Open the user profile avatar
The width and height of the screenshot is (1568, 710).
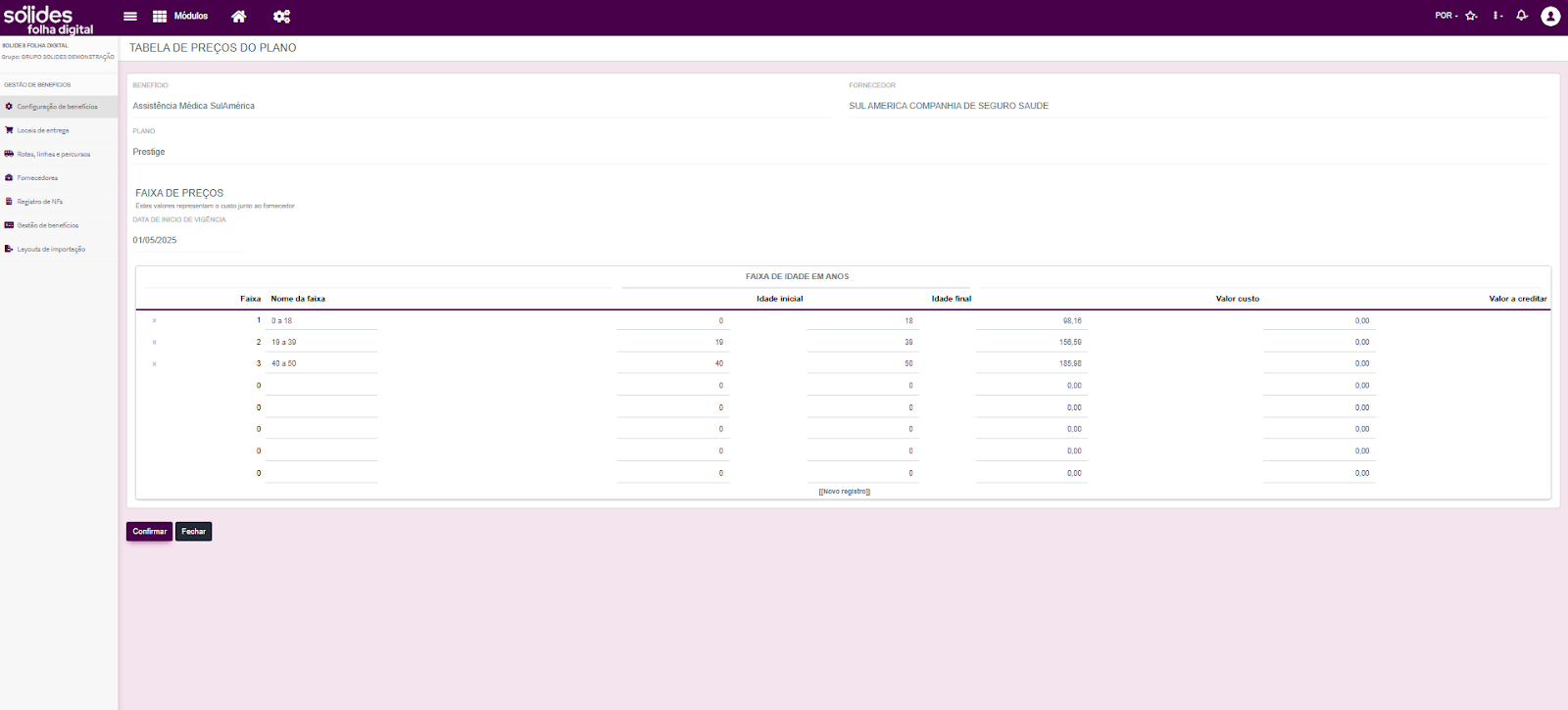tap(1550, 16)
